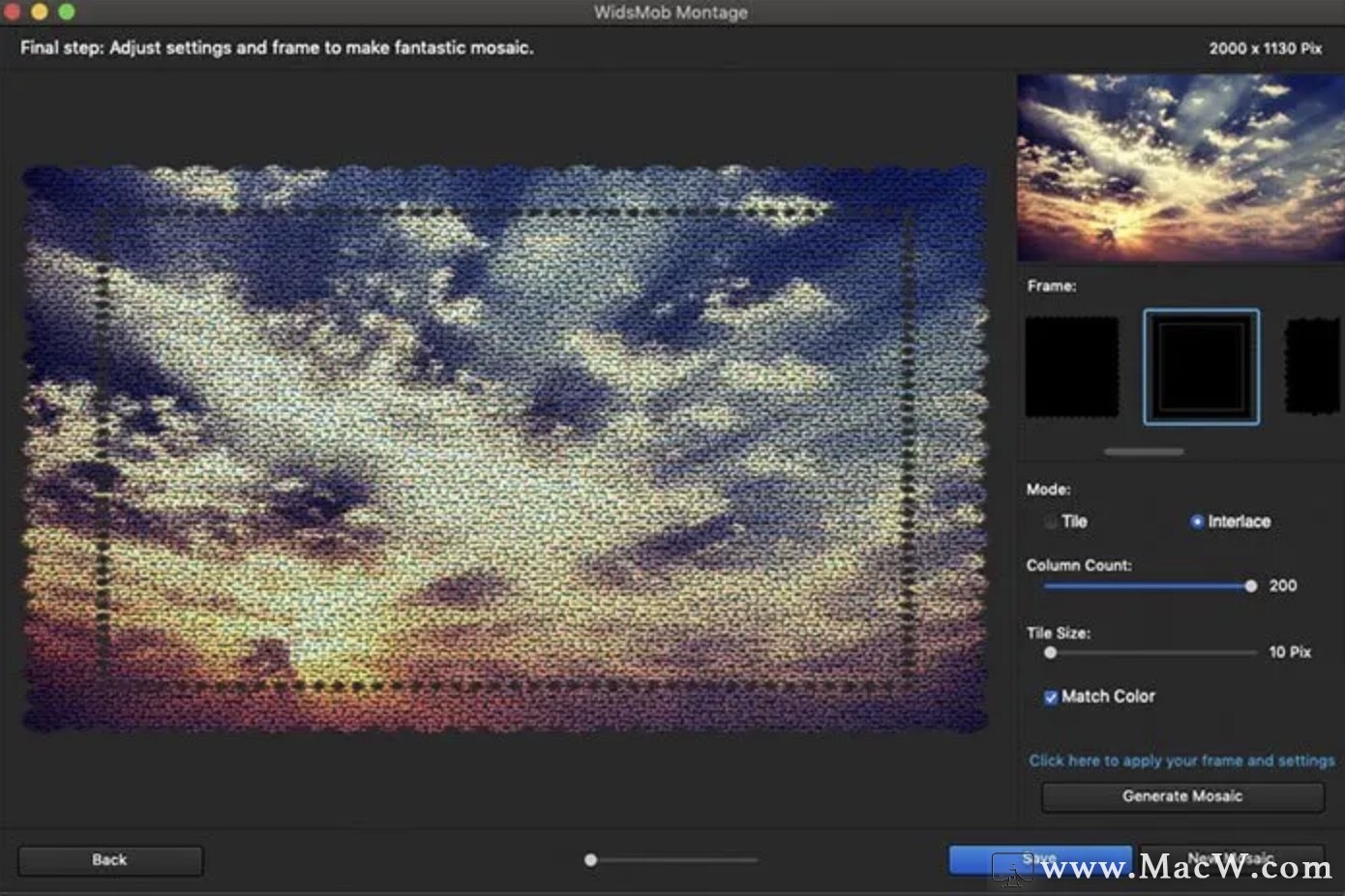
Task: Click the frame list horizontal scrollbar
Action: point(1144,452)
